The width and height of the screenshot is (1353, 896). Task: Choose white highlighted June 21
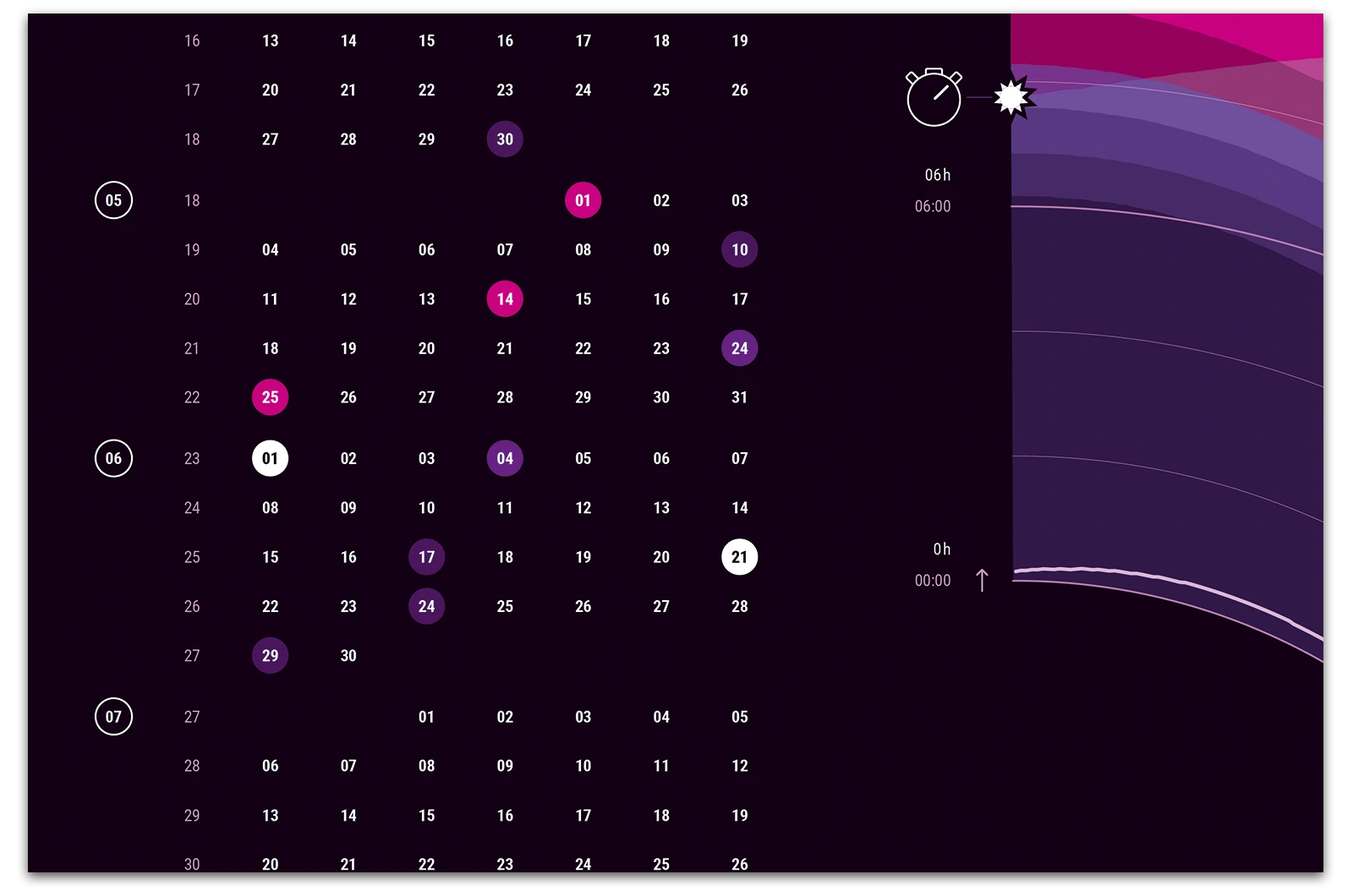[x=739, y=557]
